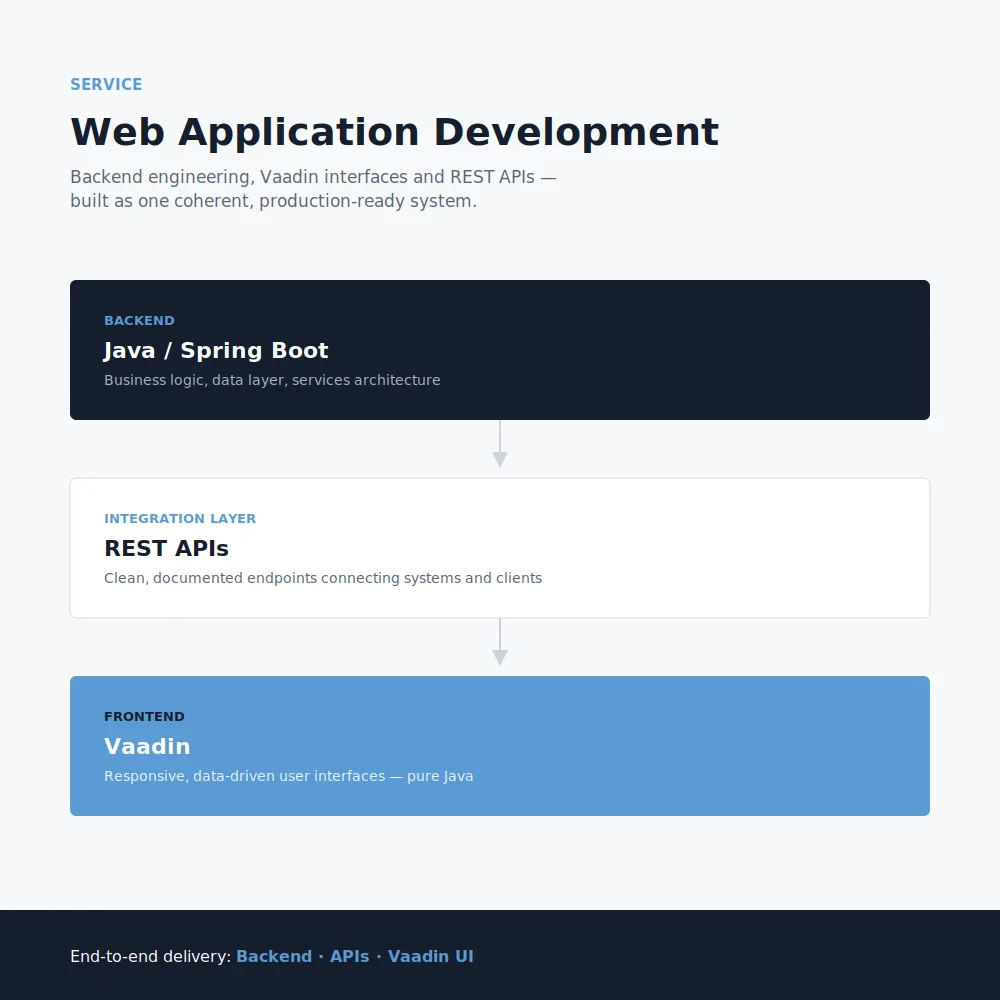Click the subtitle line 'built as one coherent, production-ready system.'
This screenshot has width=1000, height=1000.
[x=274, y=201]
